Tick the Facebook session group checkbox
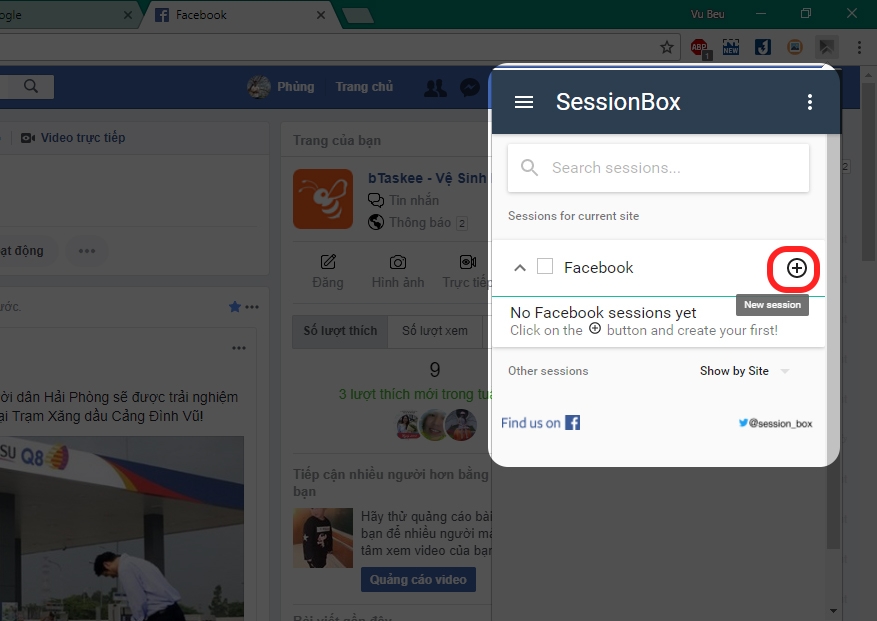 545,267
